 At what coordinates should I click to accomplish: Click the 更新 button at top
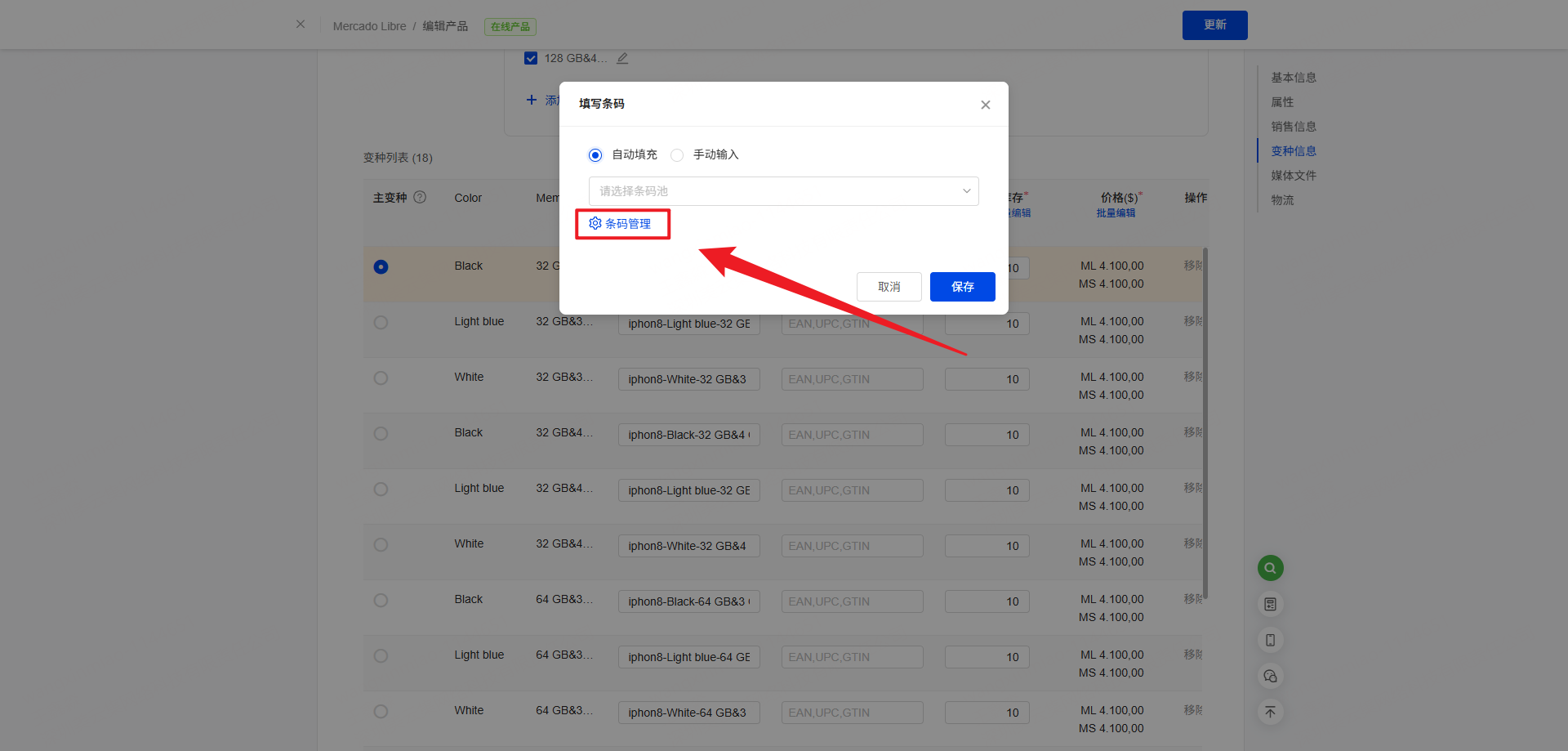click(1214, 25)
